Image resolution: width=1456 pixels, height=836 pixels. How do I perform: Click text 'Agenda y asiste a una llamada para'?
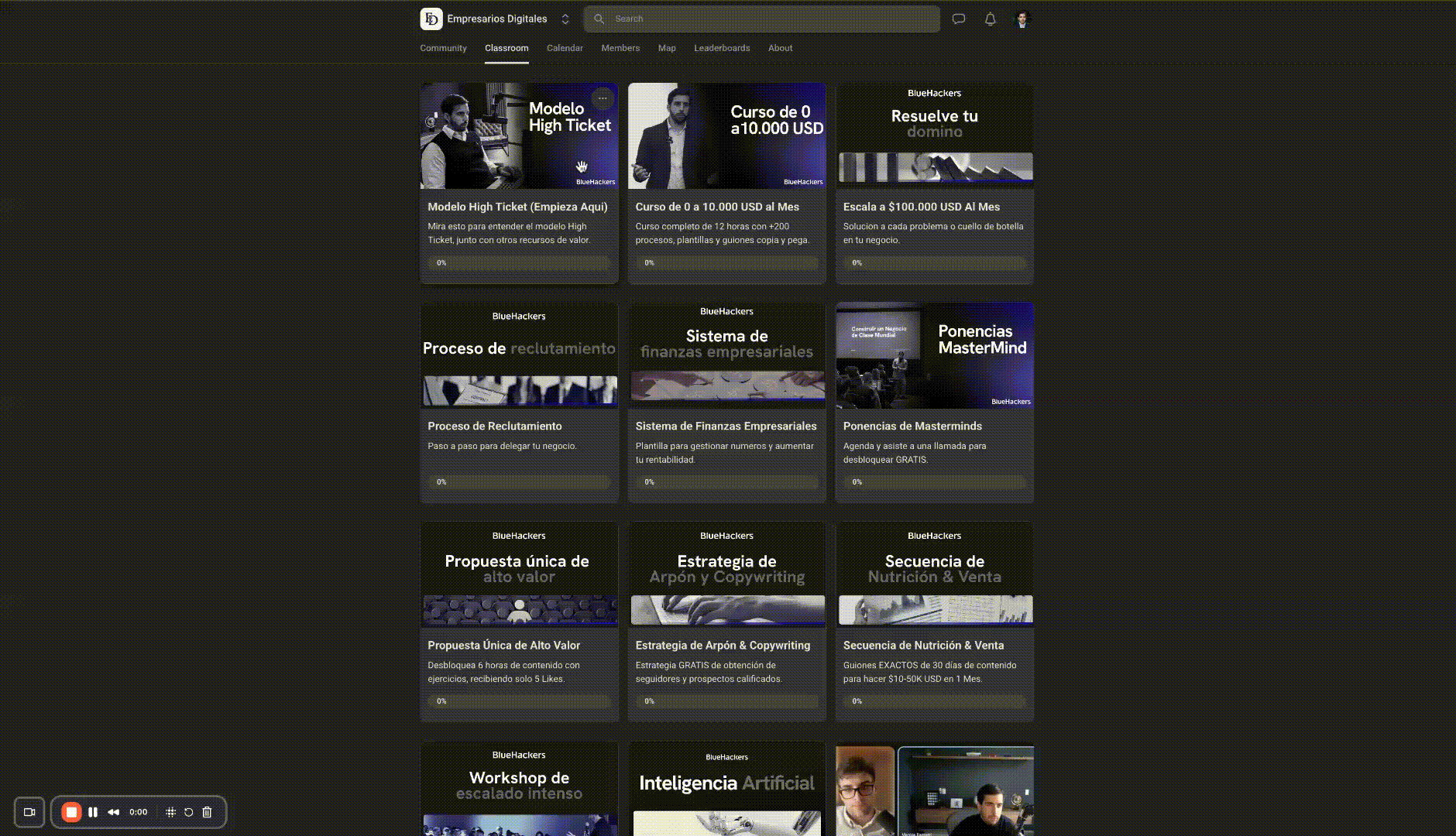tap(915, 446)
